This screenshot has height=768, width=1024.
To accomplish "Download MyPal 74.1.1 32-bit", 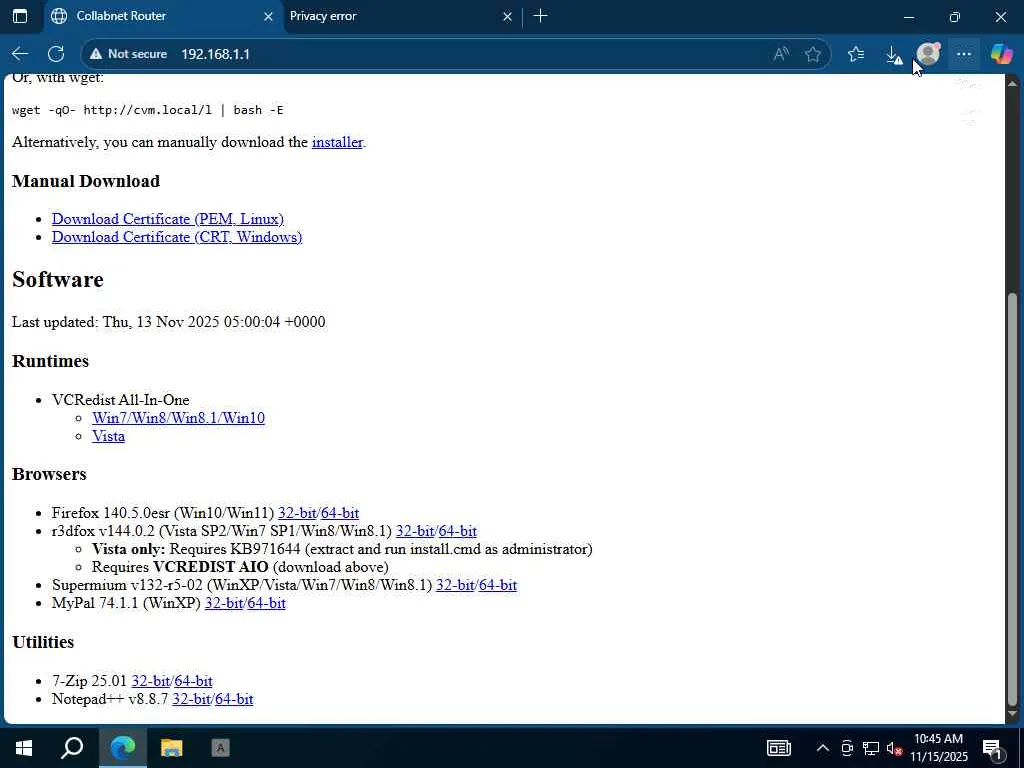I will (224, 603).
